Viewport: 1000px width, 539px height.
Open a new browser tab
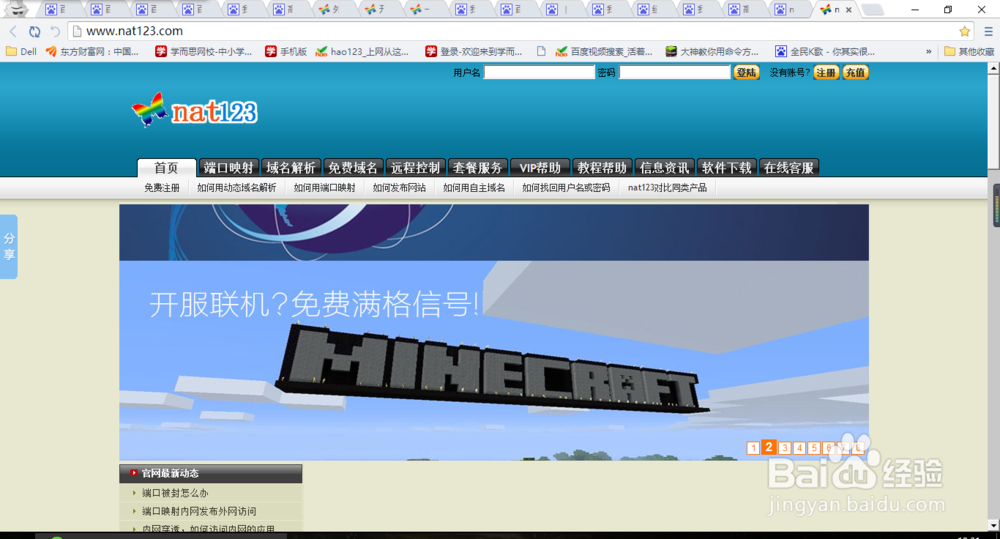(x=872, y=10)
